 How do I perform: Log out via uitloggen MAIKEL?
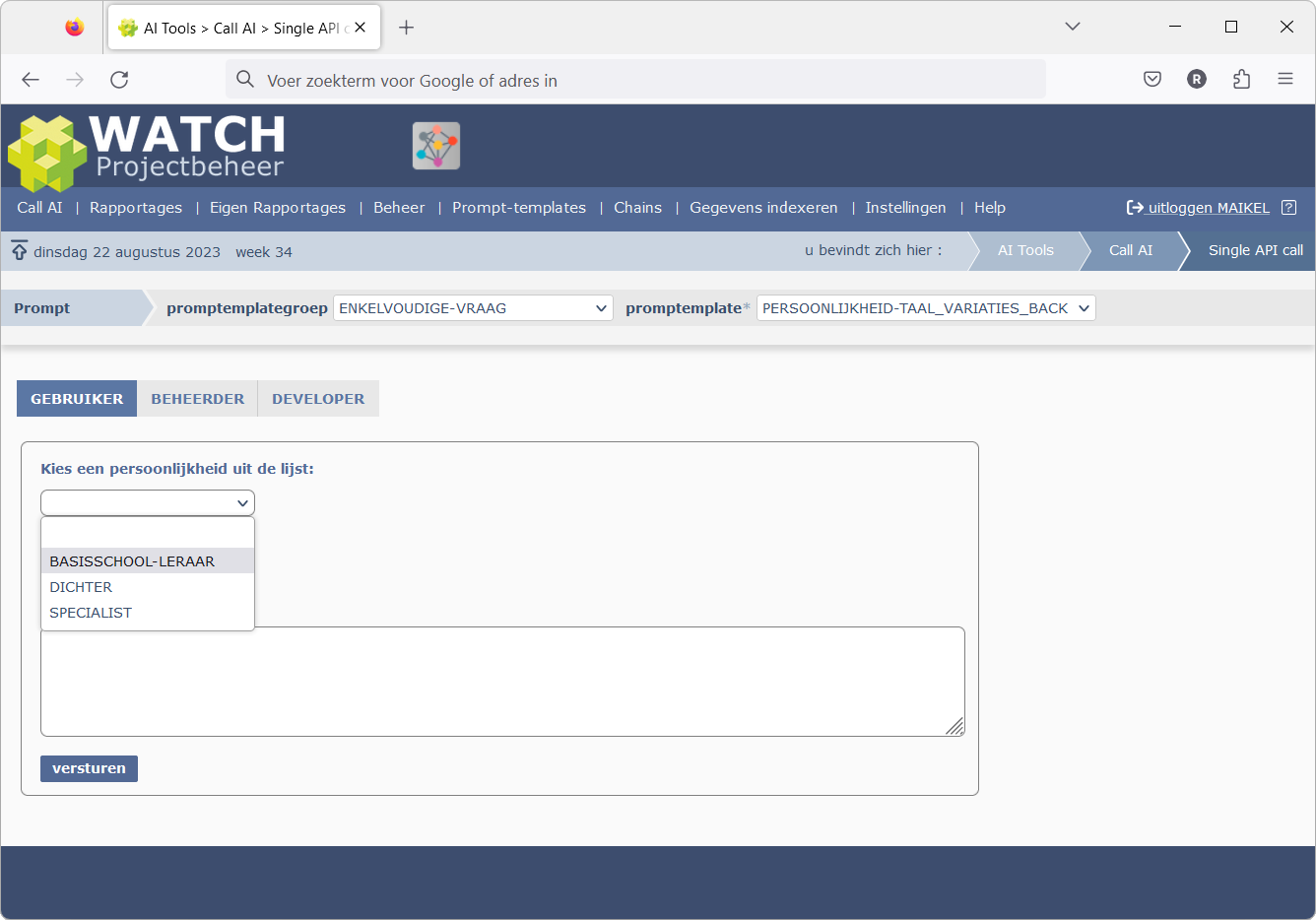(x=1198, y=208)
